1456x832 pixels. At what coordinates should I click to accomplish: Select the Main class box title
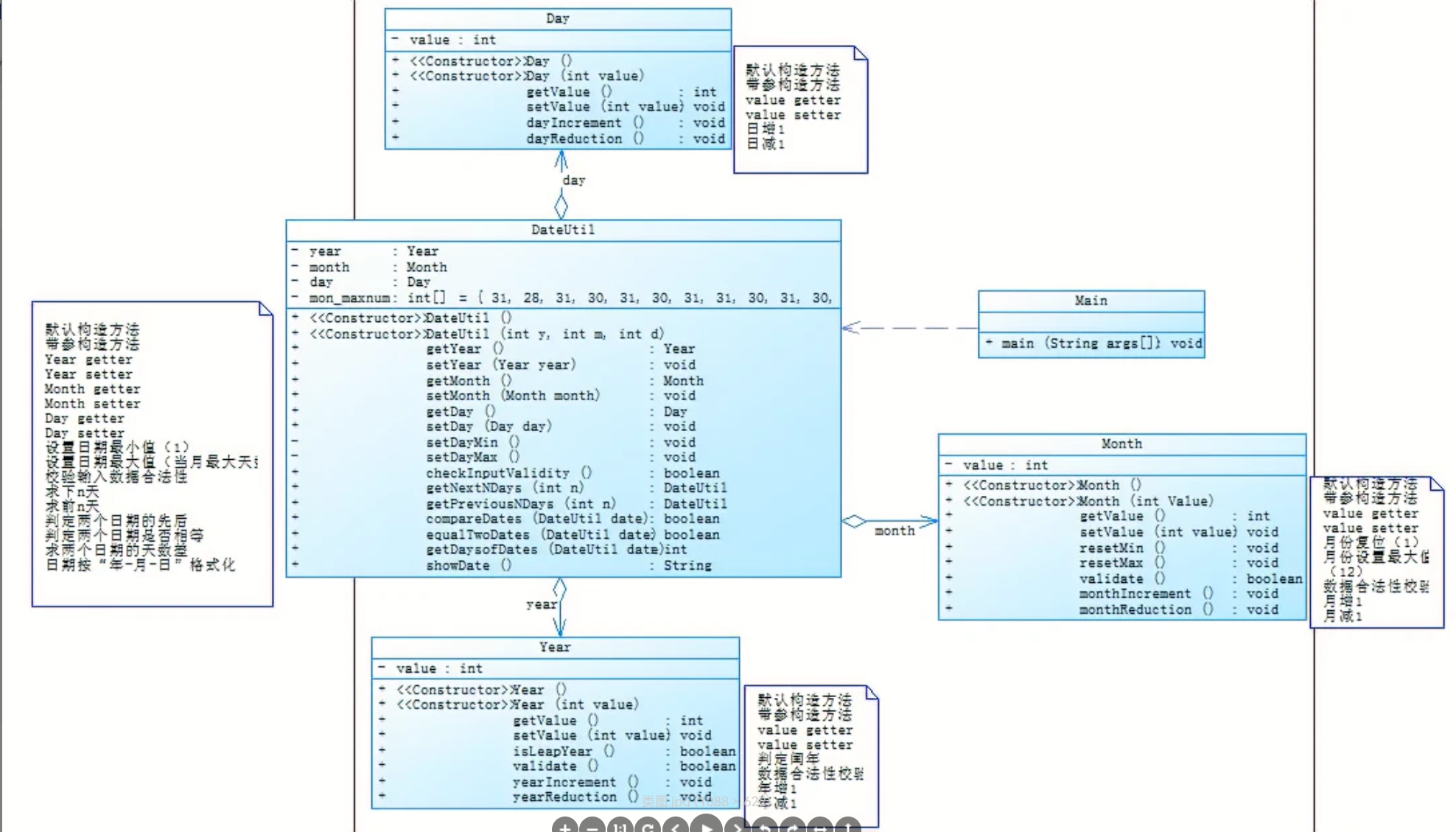(x=1091, y=301)
